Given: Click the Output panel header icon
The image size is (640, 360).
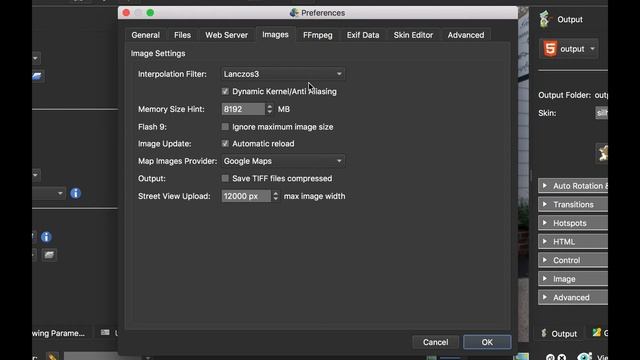Looking at the screenshot, I should (544, 19).
